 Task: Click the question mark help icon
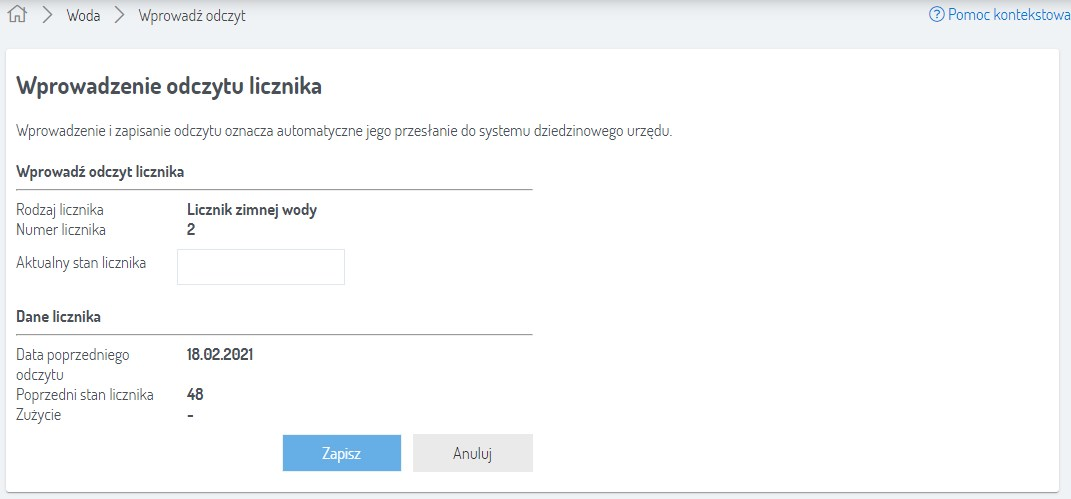tap(936, 15)
